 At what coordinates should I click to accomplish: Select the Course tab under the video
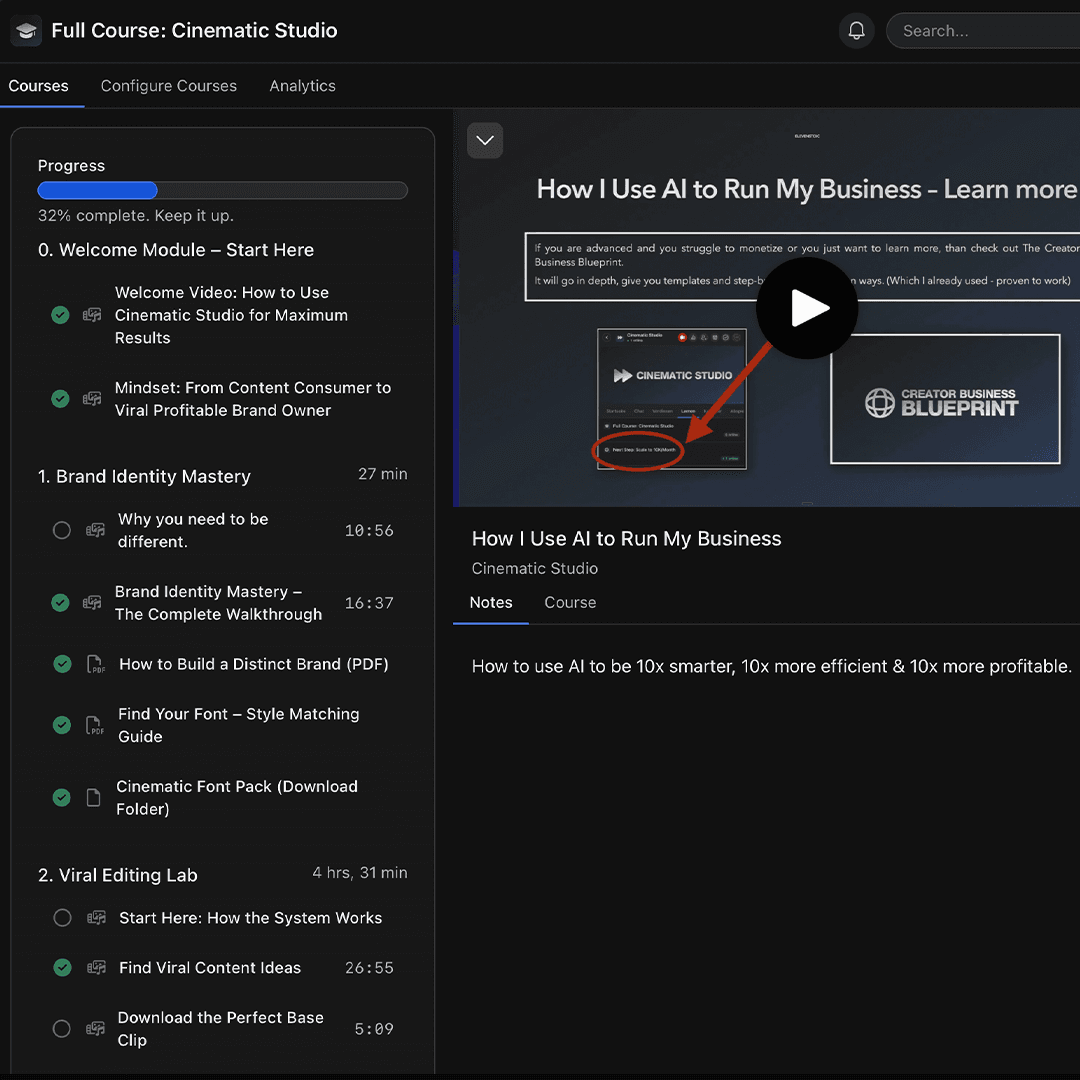[570, 602]
